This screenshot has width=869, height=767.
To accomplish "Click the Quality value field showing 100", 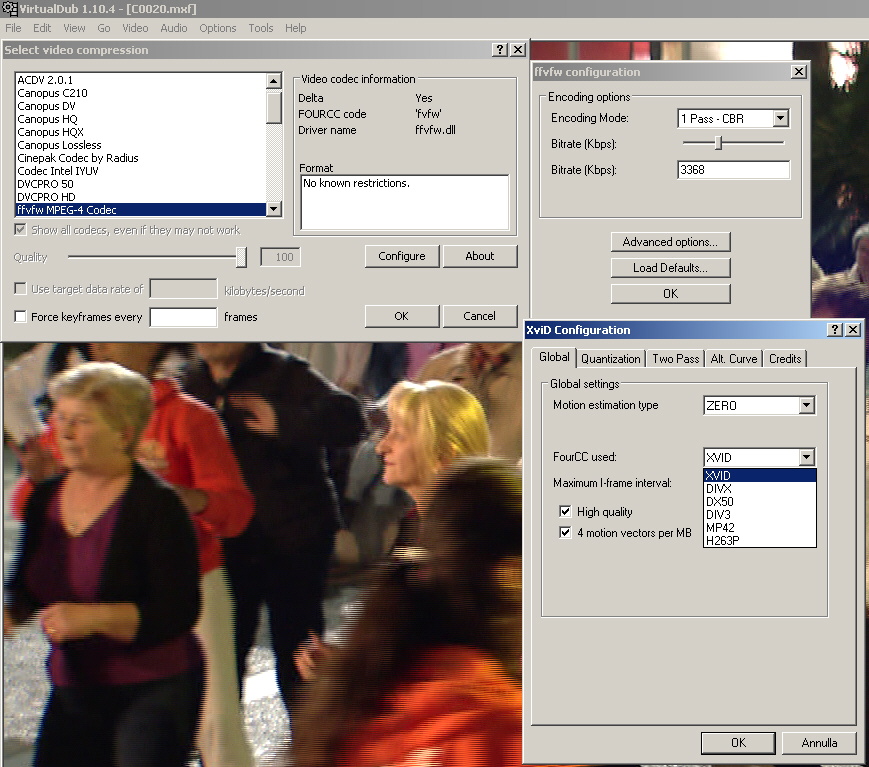I will [x=280, y=257].
